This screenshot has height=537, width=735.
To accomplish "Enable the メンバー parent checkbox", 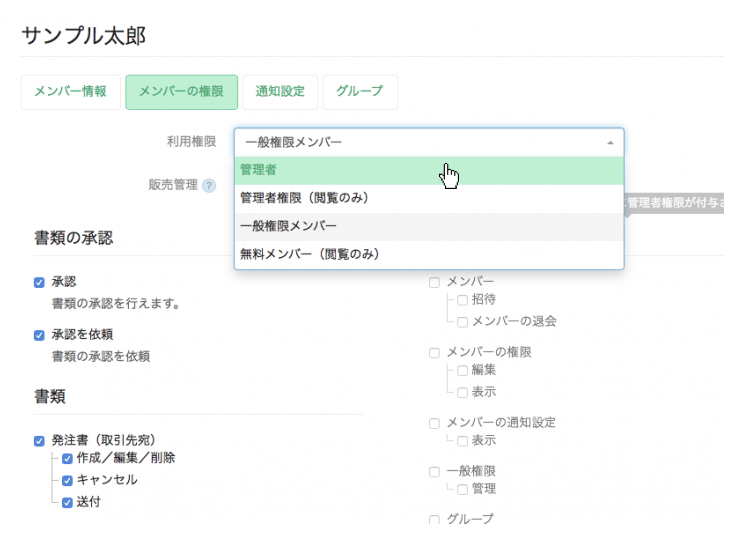I will click(x=435, y=283).
